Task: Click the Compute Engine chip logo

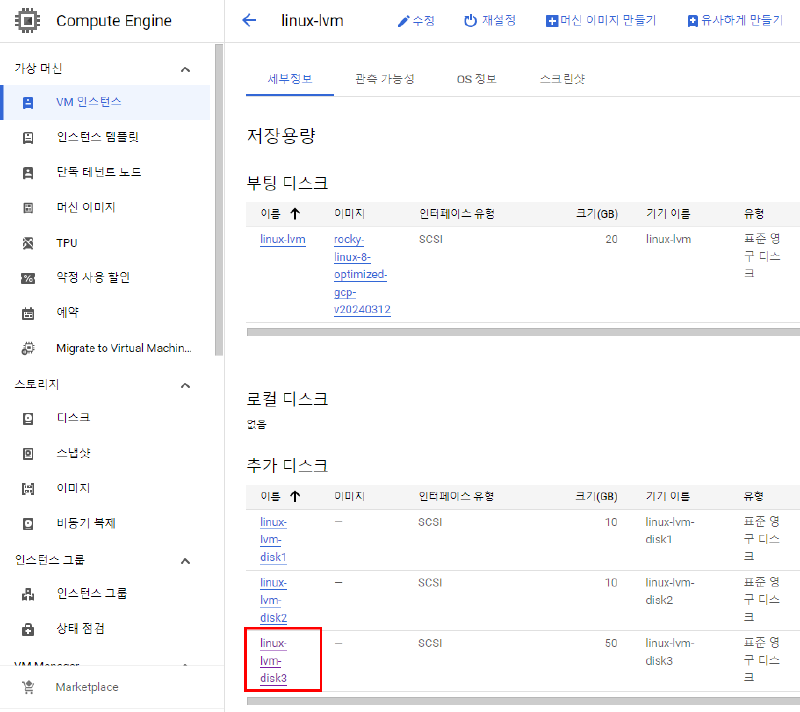Action: [27, 21]
